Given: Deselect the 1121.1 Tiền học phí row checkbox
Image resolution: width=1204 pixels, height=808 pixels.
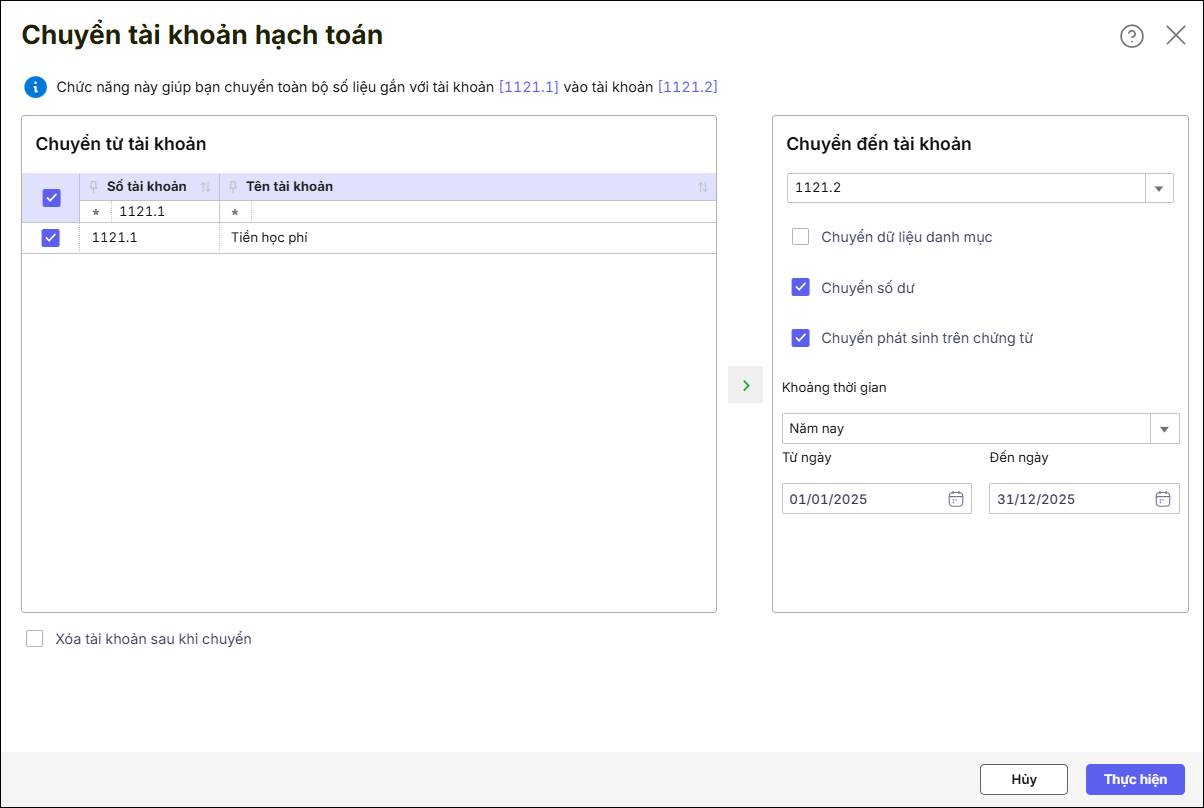Looking at the screenshot, I should tap(51, 238).
